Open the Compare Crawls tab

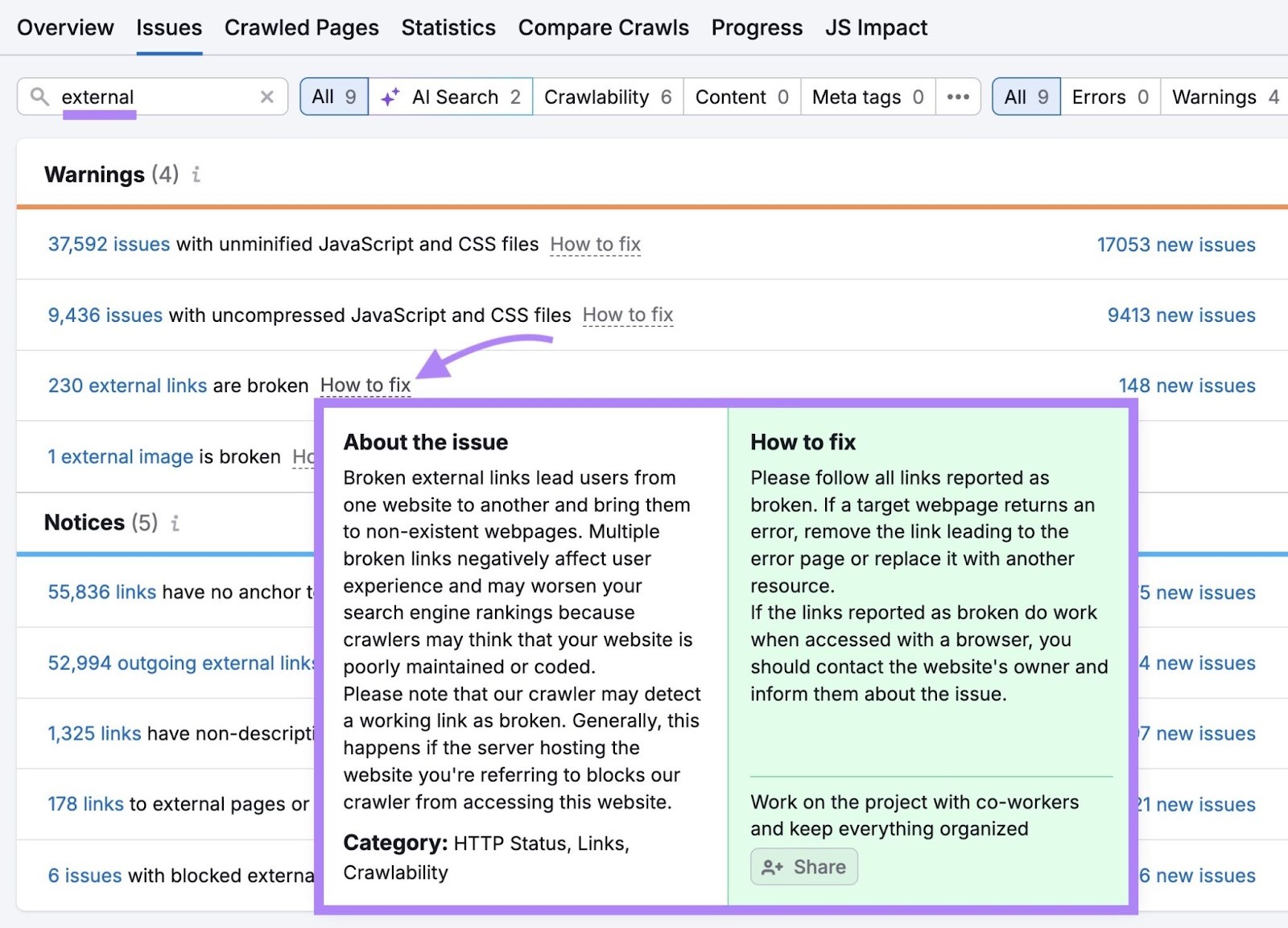click(x=604, y=27)
